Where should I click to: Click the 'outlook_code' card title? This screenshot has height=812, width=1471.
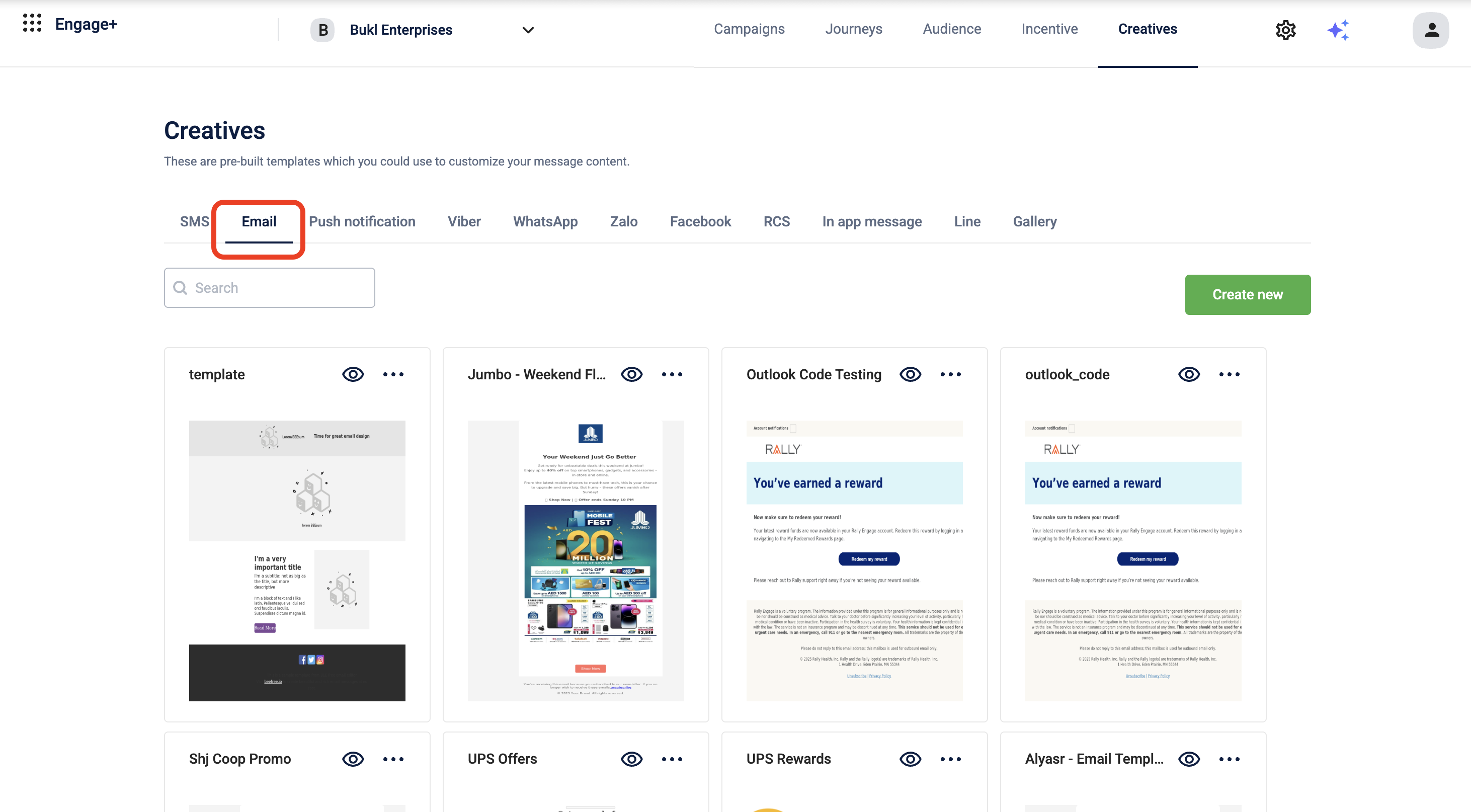pos(1067,375)
